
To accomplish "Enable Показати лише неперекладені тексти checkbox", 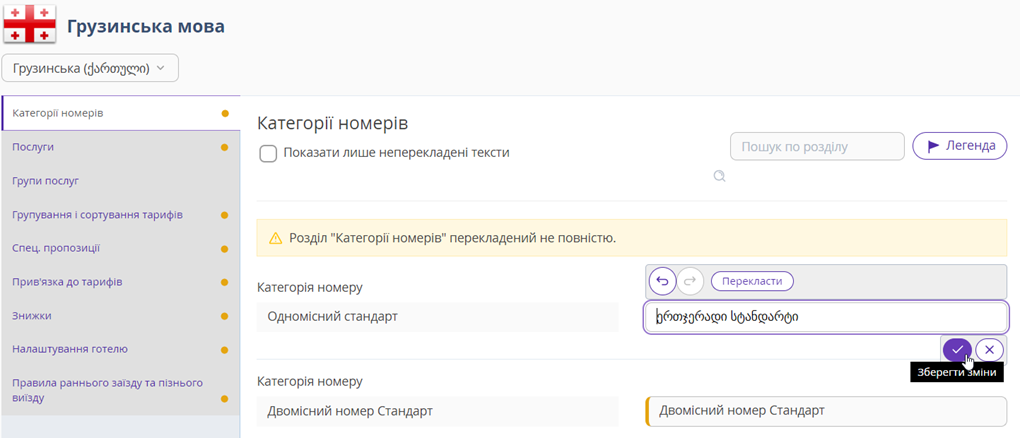I will tap(267, 154).
